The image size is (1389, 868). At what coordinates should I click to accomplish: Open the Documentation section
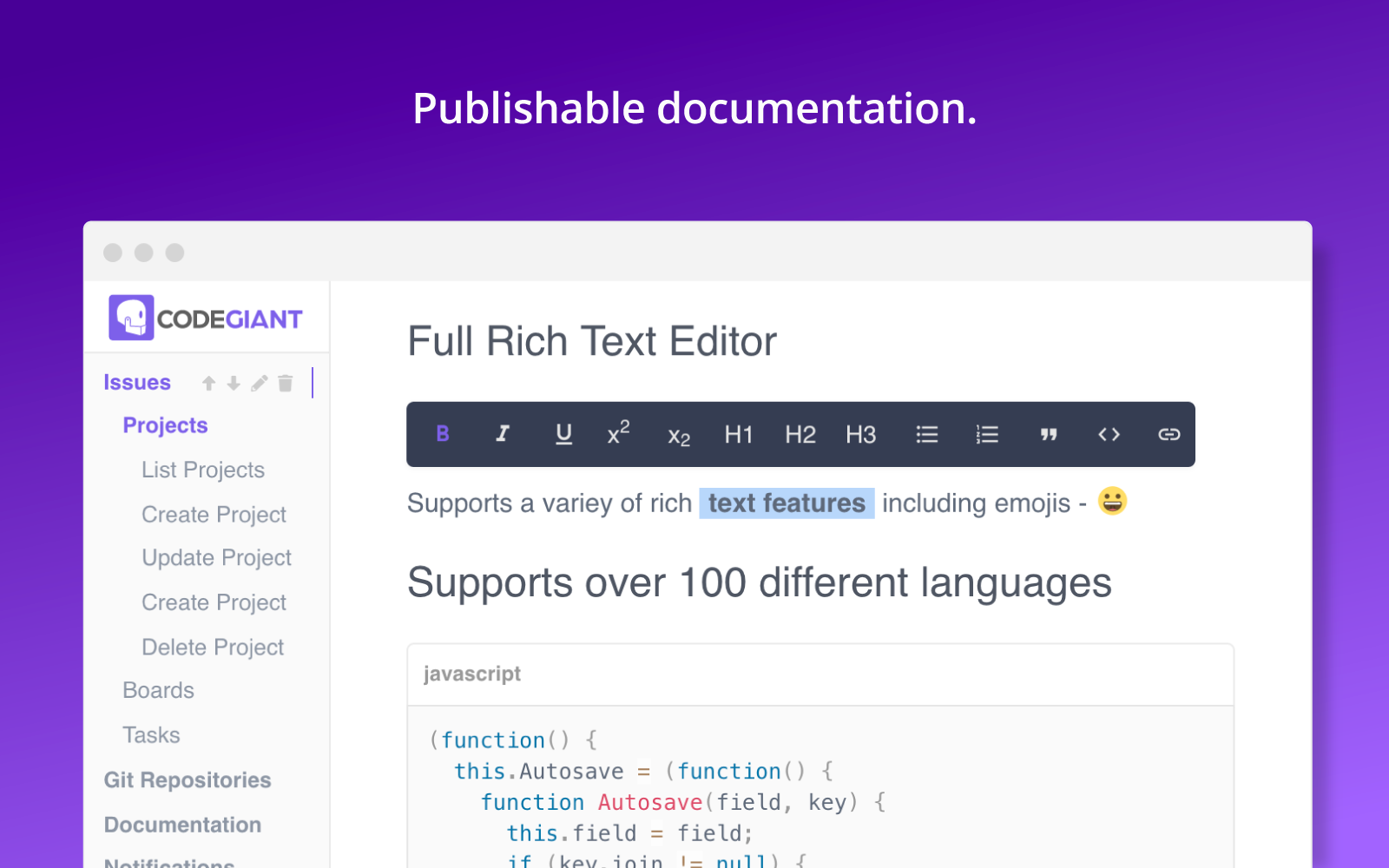[182, 825]
